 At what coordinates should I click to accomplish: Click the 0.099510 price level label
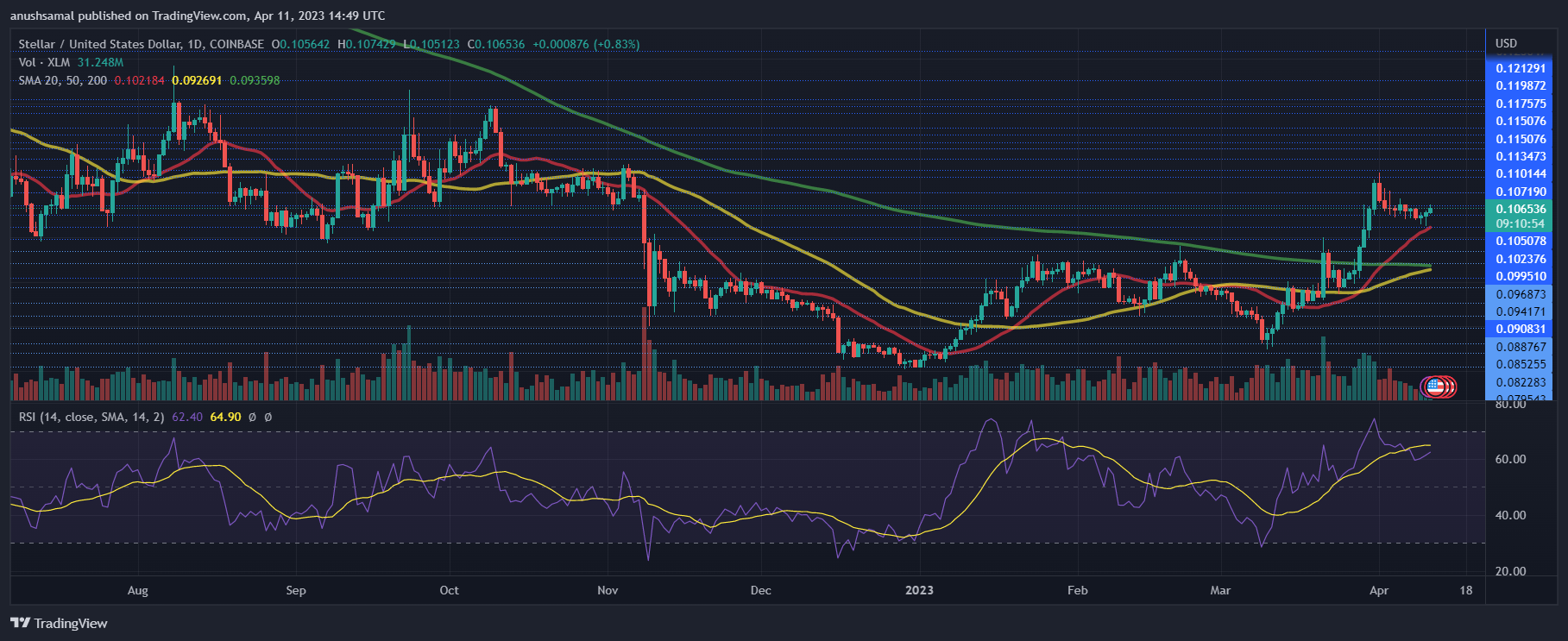[1521, 276]
